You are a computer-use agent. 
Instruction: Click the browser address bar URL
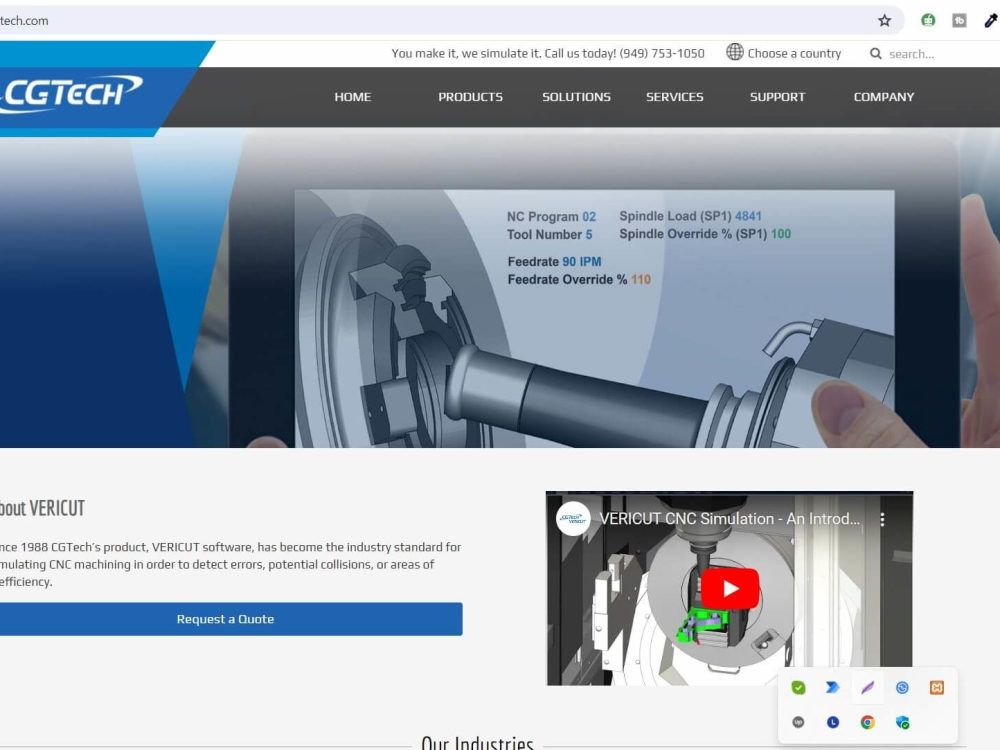24,20
